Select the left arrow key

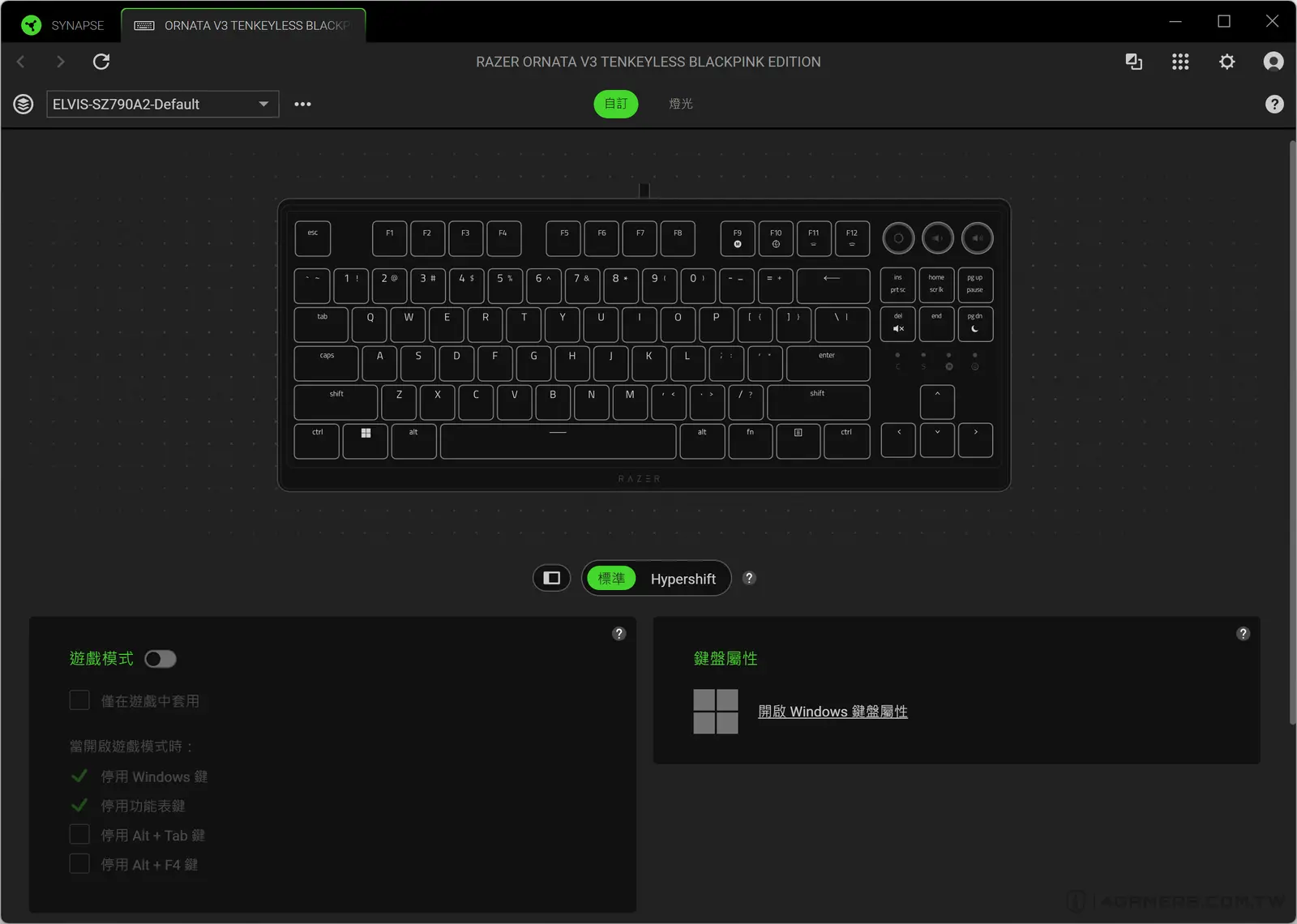[898, 440]
